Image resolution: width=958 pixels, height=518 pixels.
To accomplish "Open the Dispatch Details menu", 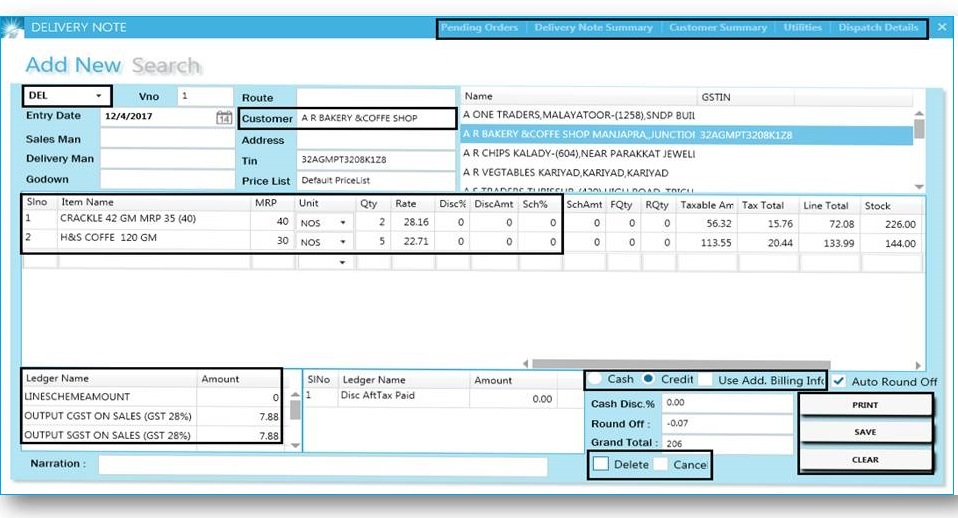I will pos(878,27).
